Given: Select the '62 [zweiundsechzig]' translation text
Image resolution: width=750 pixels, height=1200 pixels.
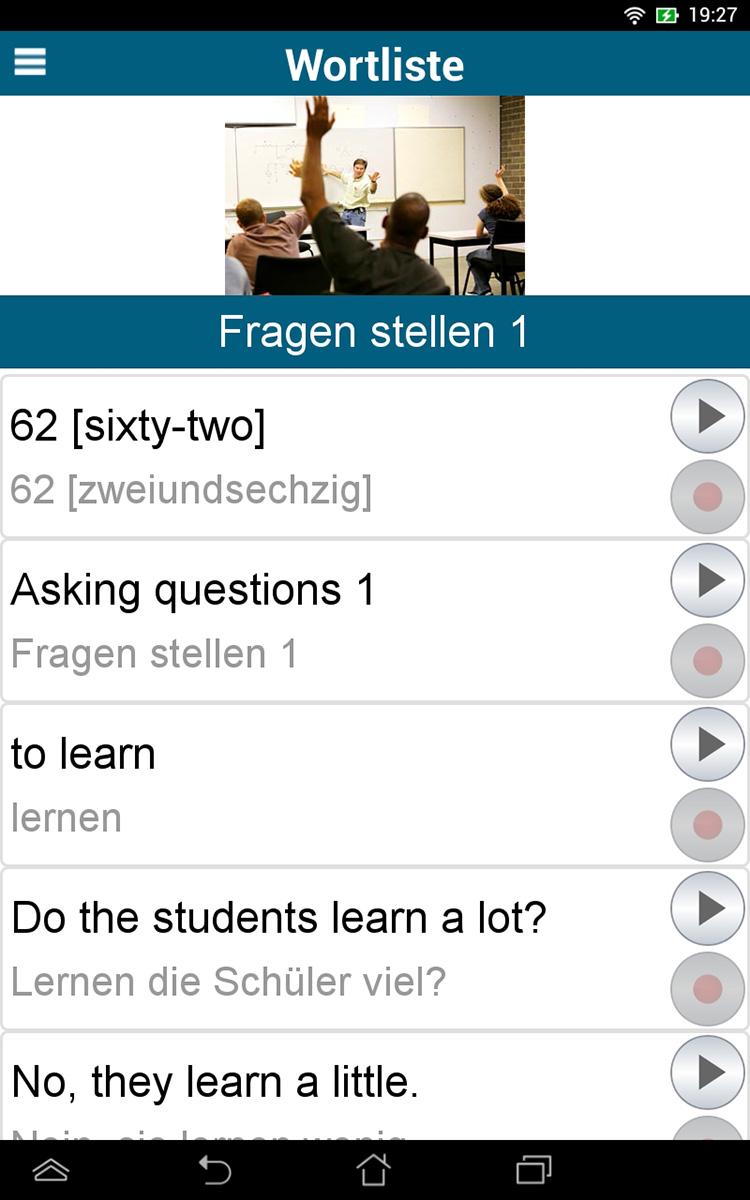Looking at the screenshot, I should point(191,491).
